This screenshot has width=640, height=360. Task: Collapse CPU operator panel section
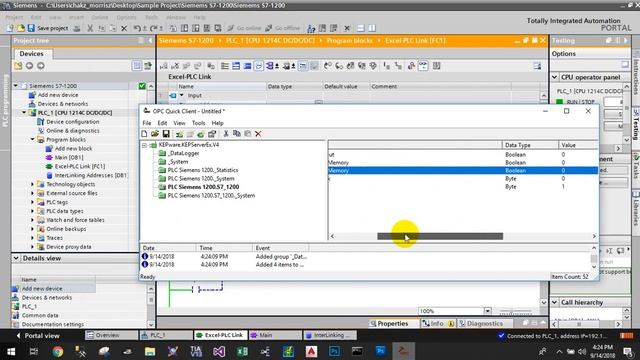[555, 77]
